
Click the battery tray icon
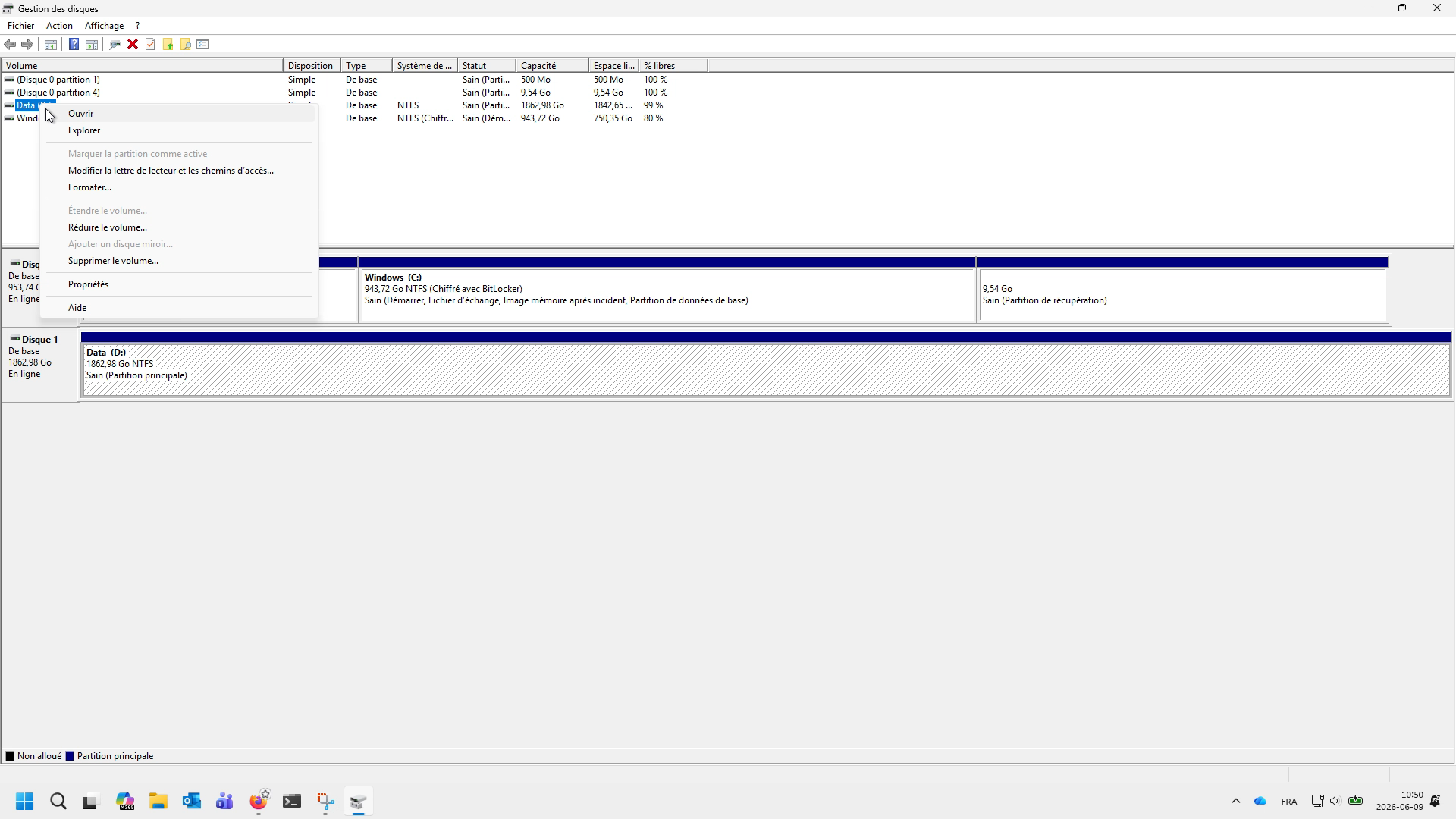[x=1356, y=802]
